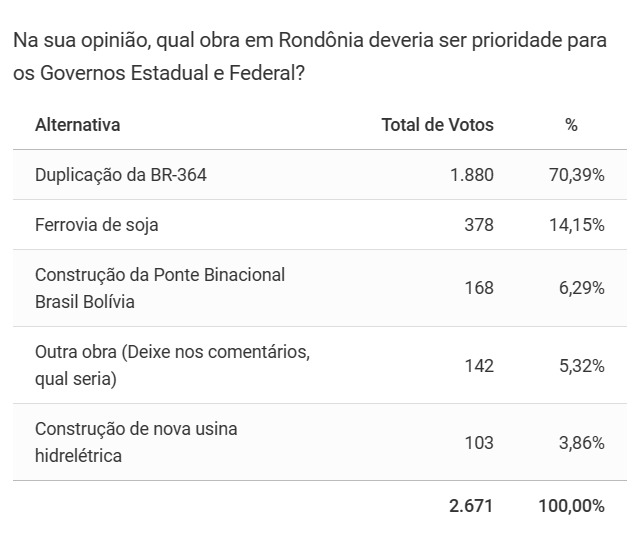Click the poll question about Rondônia
Image resolution: width=643 pixels, height=544 pixels.
[312, 58]
